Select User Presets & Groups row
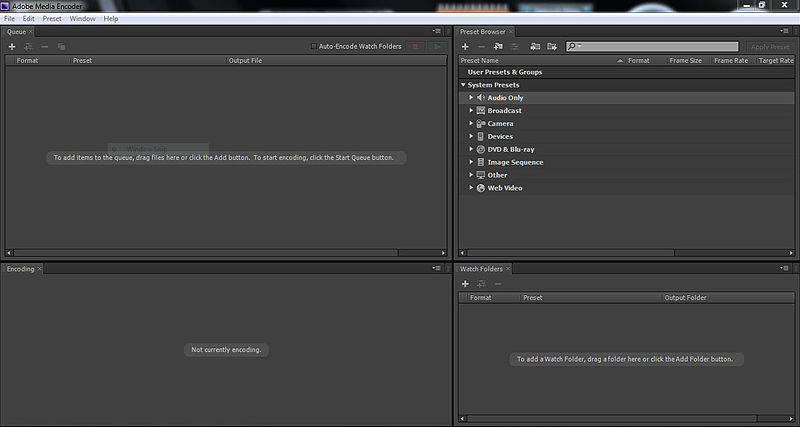This screenshot has height=427, width=800. click(627, 72)
